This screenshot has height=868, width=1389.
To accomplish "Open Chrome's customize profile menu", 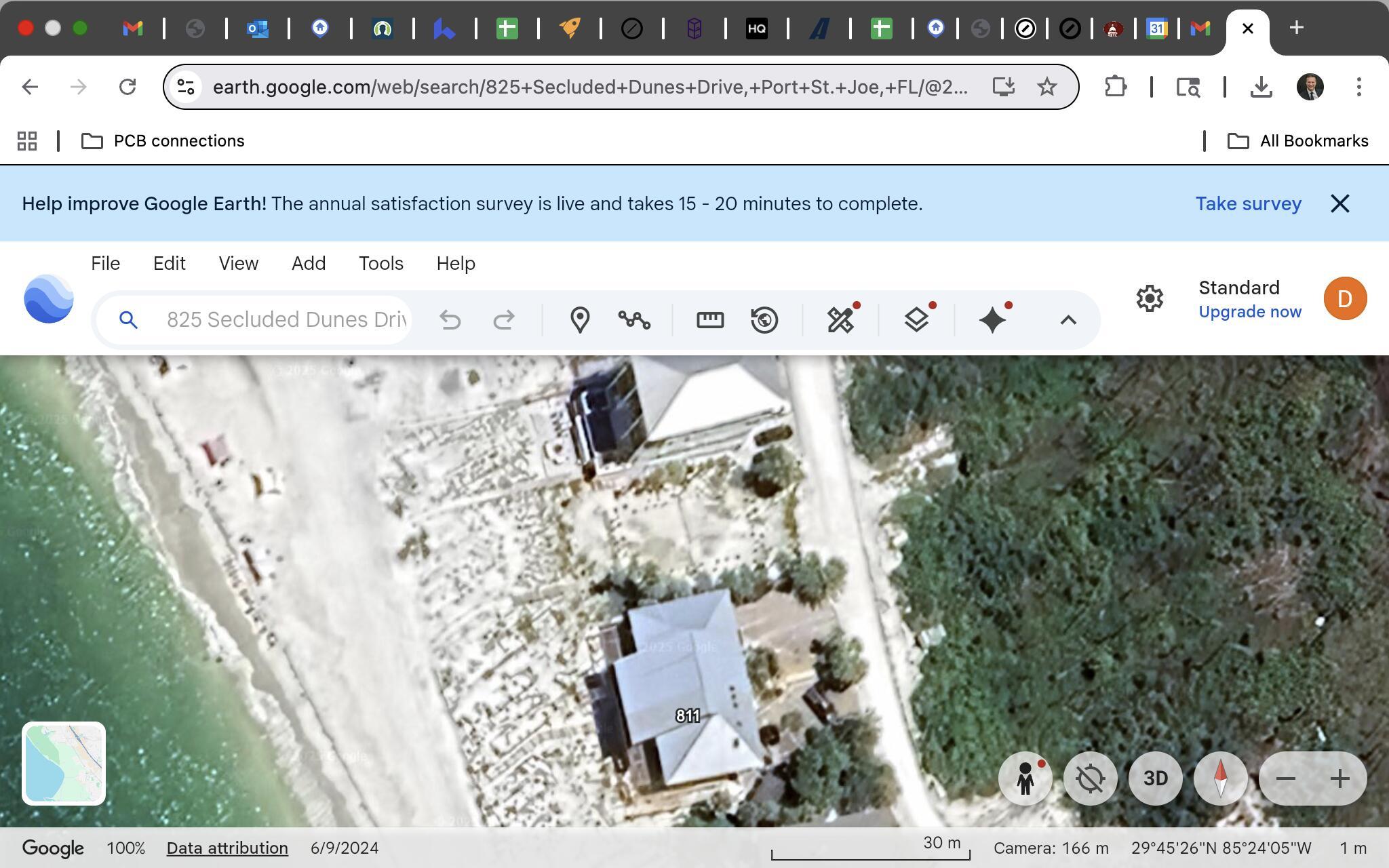I will (1309, 86).
